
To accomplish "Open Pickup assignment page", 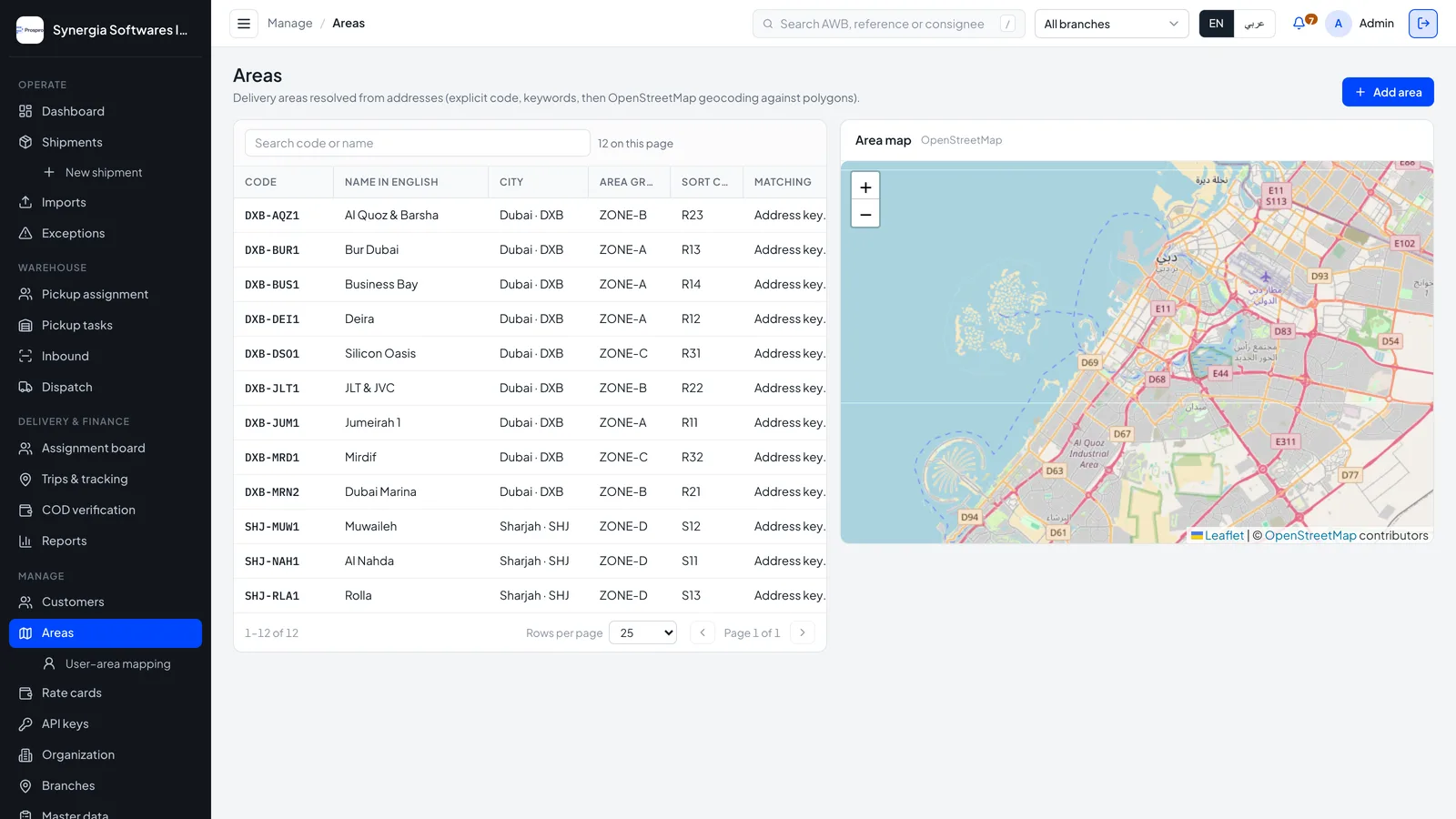I will pos(106,294).
